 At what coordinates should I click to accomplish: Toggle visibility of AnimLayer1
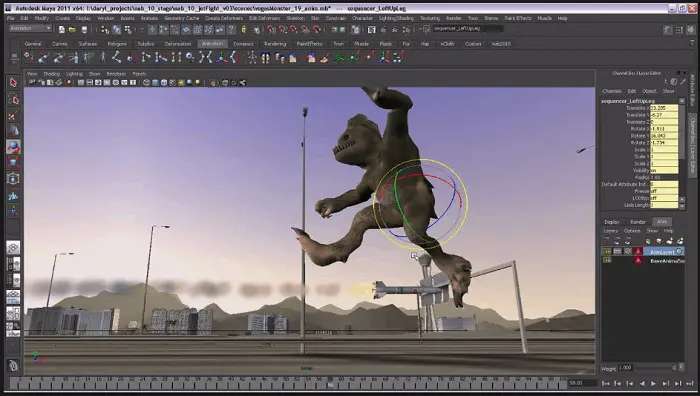(x=607, y=252)
